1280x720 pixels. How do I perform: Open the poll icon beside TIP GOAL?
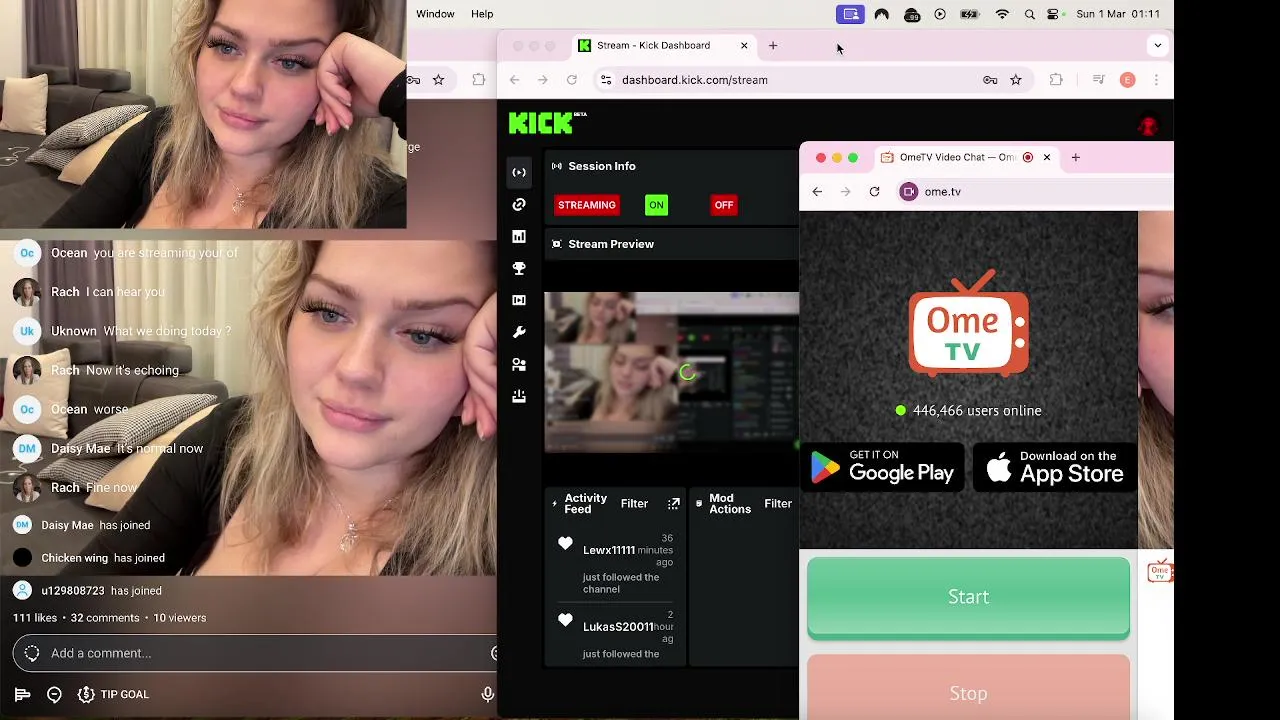coord(22,694)
